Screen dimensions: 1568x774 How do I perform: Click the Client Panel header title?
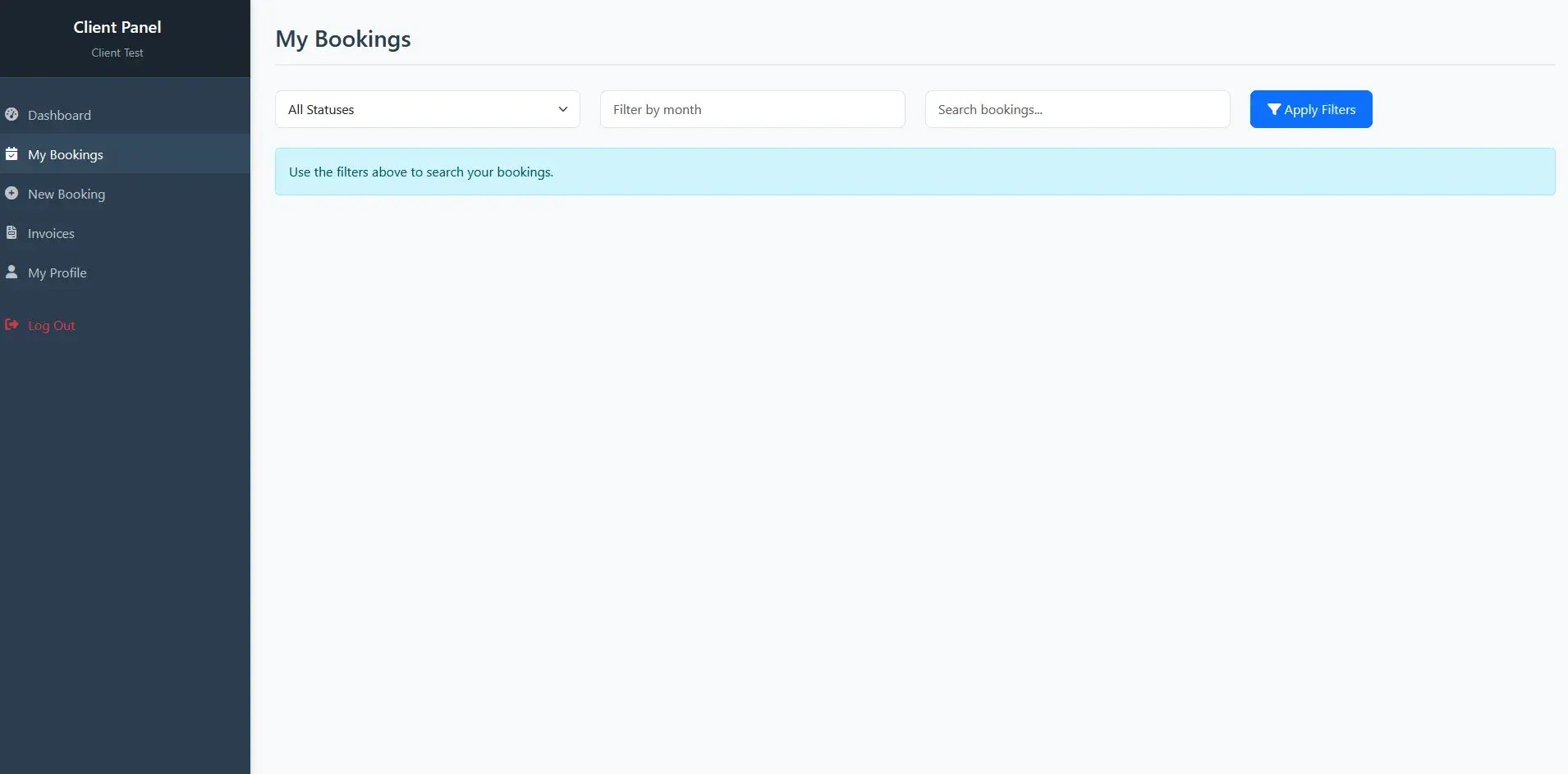(x=117, y=27)
